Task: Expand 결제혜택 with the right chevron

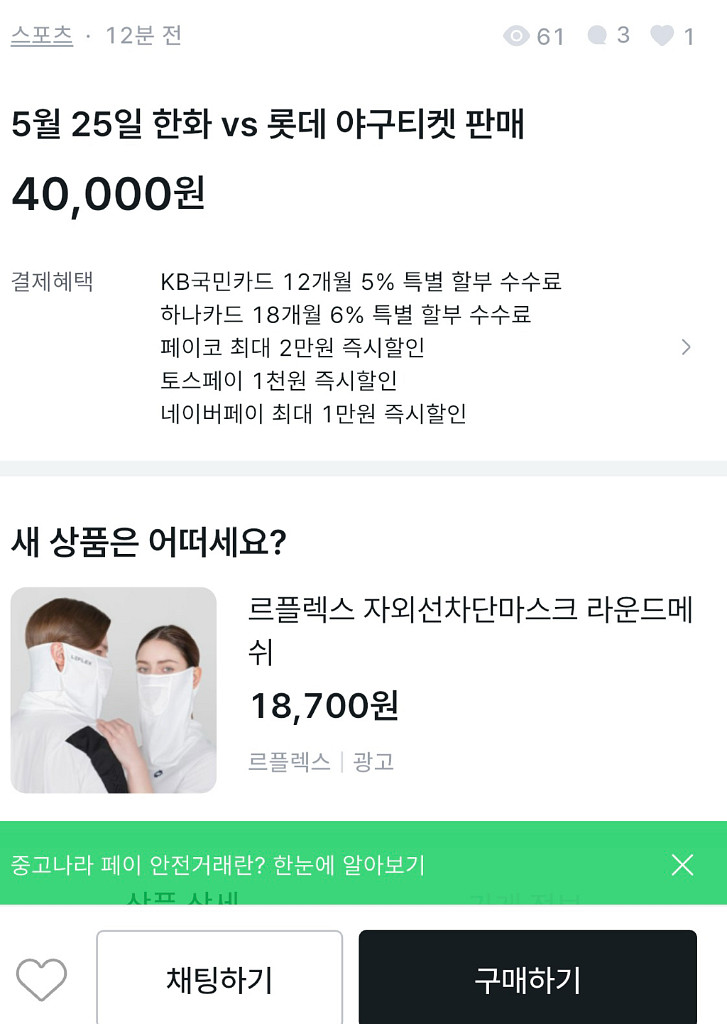Action: (x=686, y=347)
